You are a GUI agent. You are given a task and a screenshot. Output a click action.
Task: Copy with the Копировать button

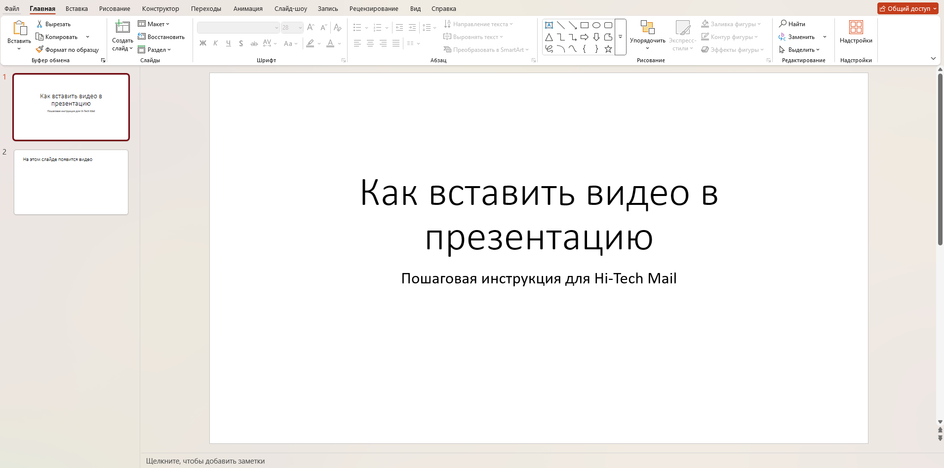click(x=57, y=37)
